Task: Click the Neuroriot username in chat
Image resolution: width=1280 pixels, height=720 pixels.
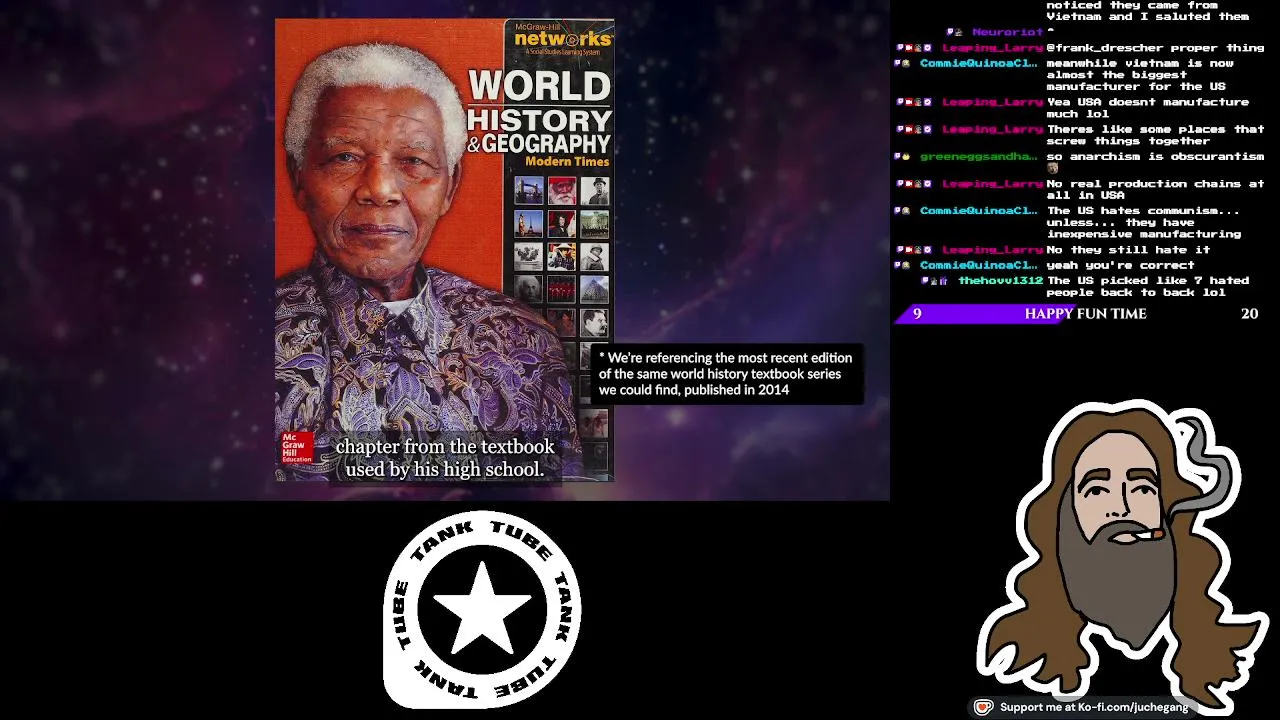Action: (x=1007, y=32)
